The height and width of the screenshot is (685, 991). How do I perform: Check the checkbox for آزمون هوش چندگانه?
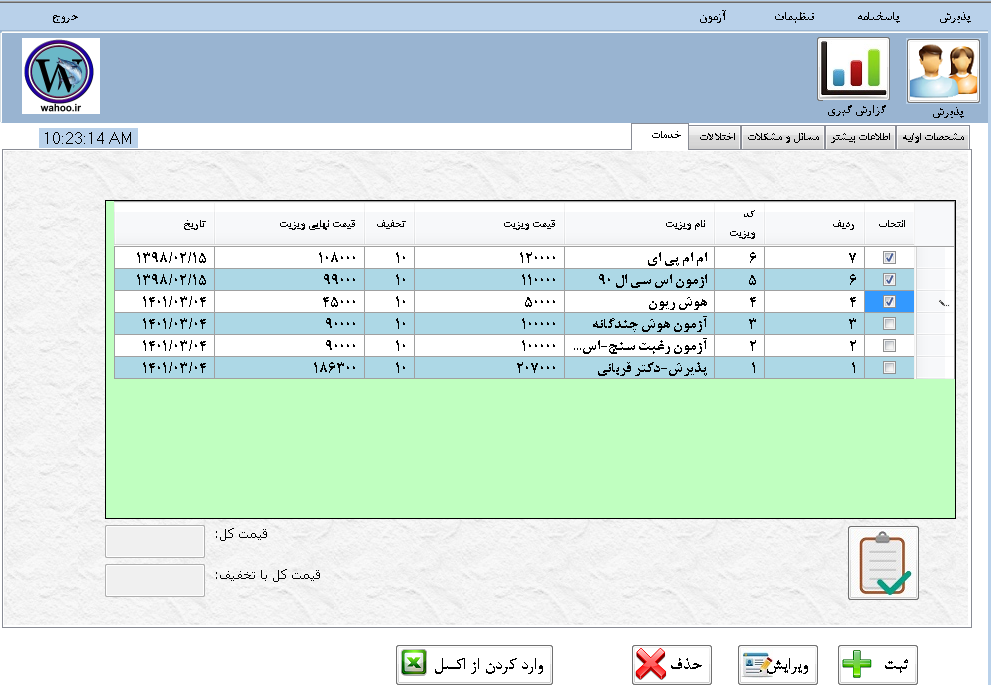[x=889, y=324]
